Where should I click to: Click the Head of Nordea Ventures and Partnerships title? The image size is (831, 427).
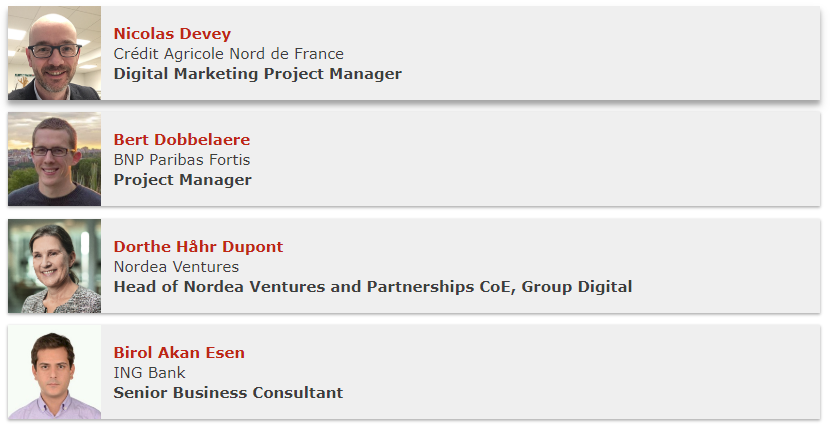tap(373, 287)
